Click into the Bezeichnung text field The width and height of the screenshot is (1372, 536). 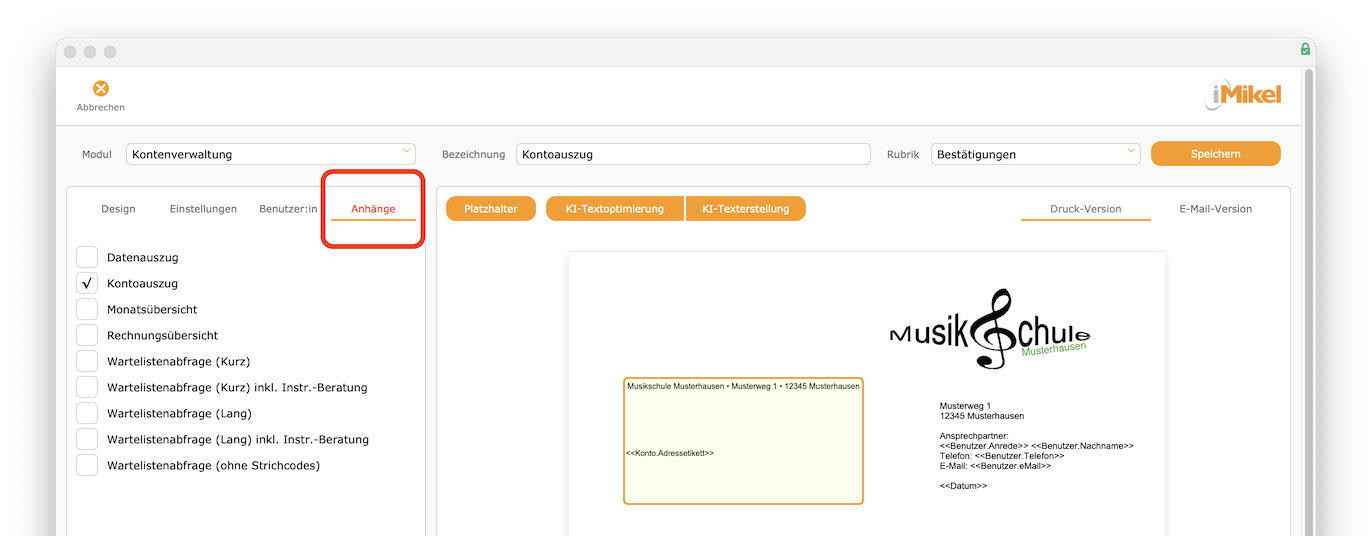click(x=693, y=154)
